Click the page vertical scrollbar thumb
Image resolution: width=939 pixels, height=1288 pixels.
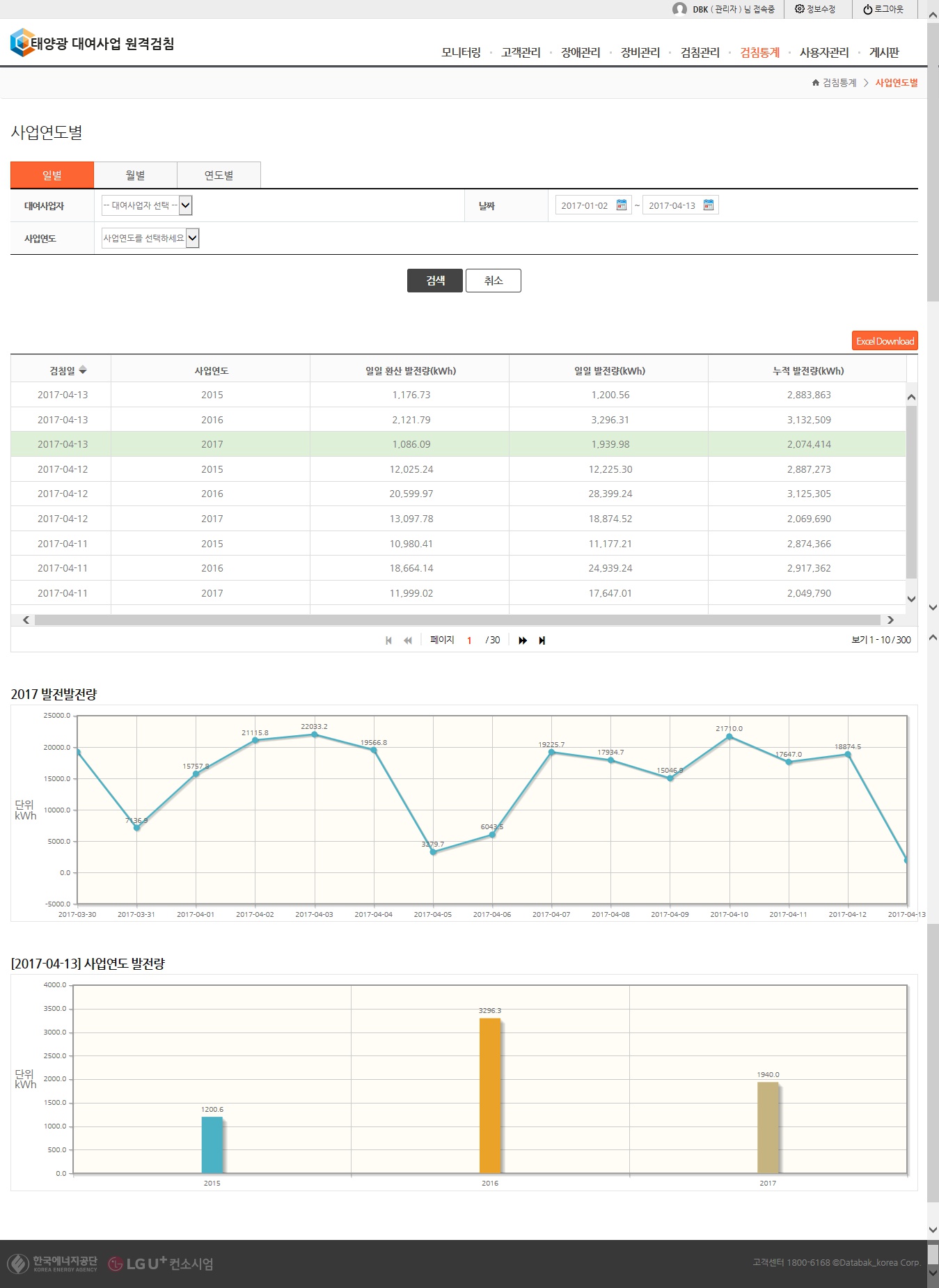click(933, 162)
